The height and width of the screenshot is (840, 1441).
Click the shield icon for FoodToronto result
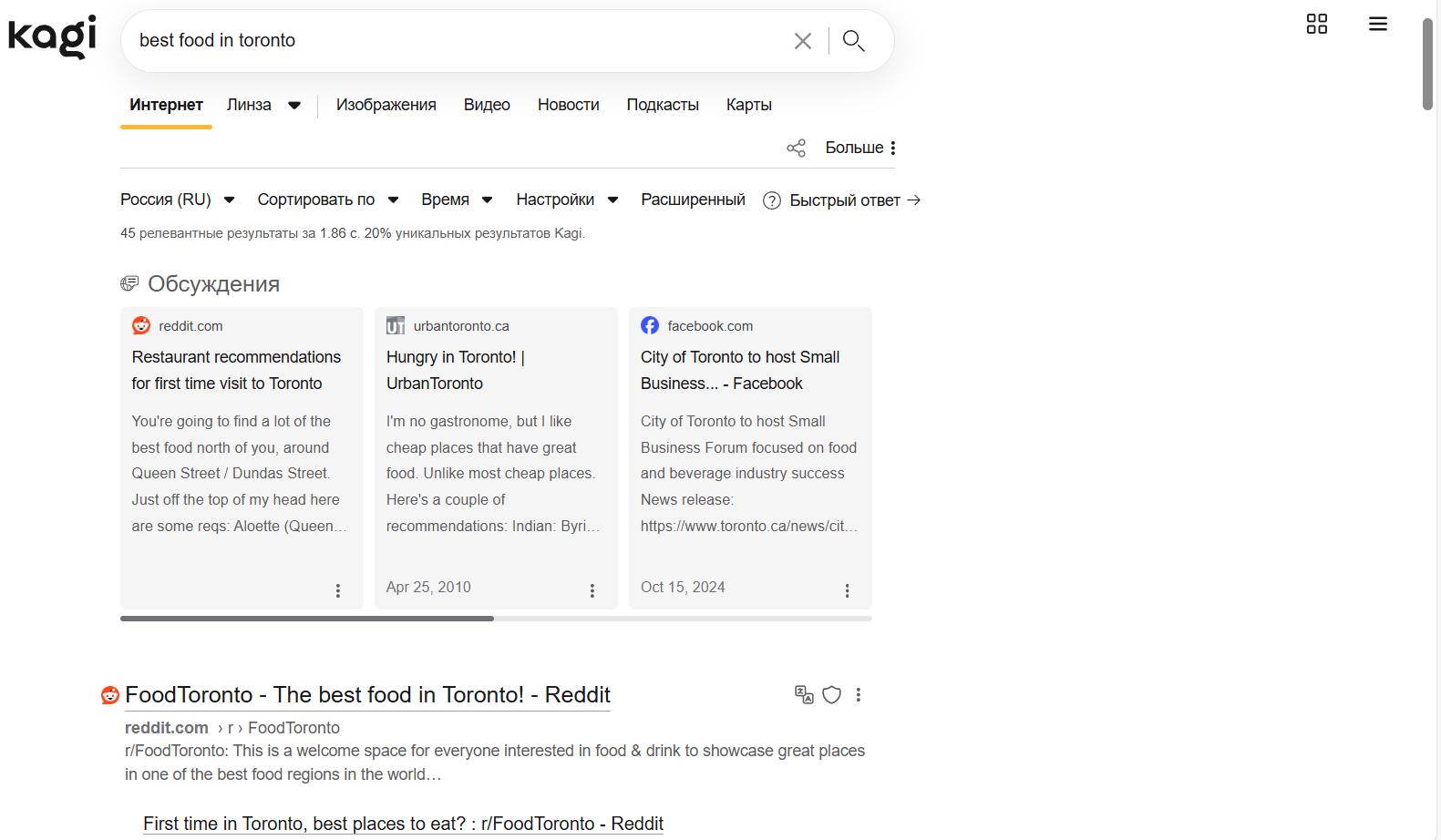click(832, 695)
